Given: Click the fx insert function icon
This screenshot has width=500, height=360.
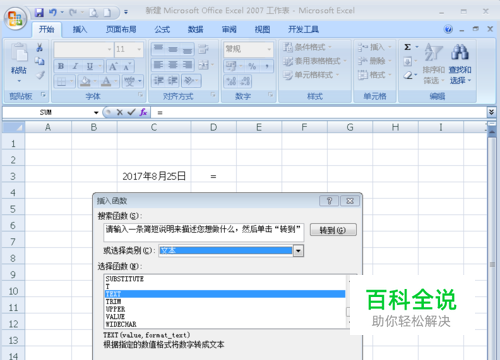Looking at the screenshot, I should pyautogui.click(x=143, y=112).
